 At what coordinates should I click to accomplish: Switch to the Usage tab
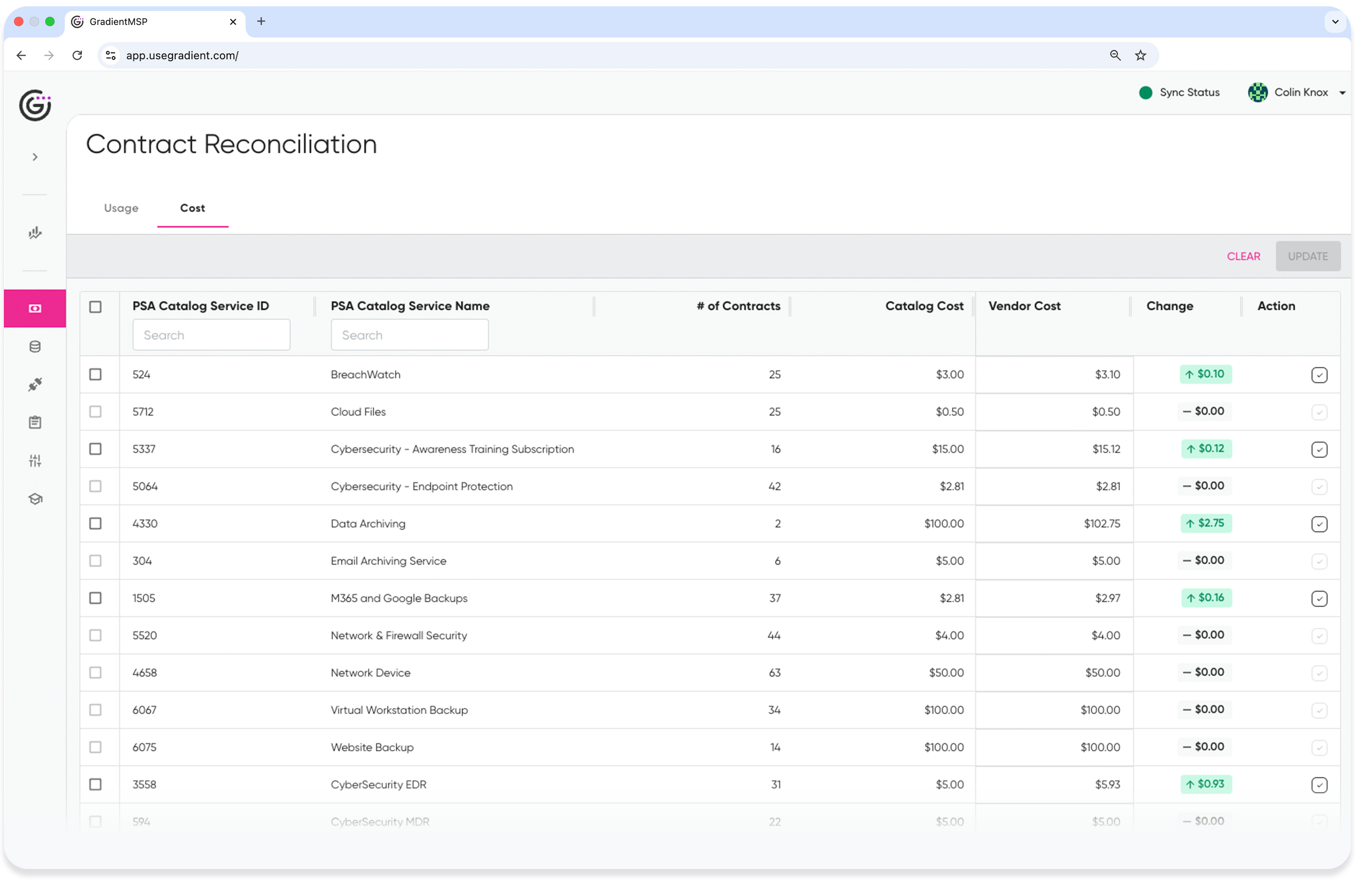point(121,208)
